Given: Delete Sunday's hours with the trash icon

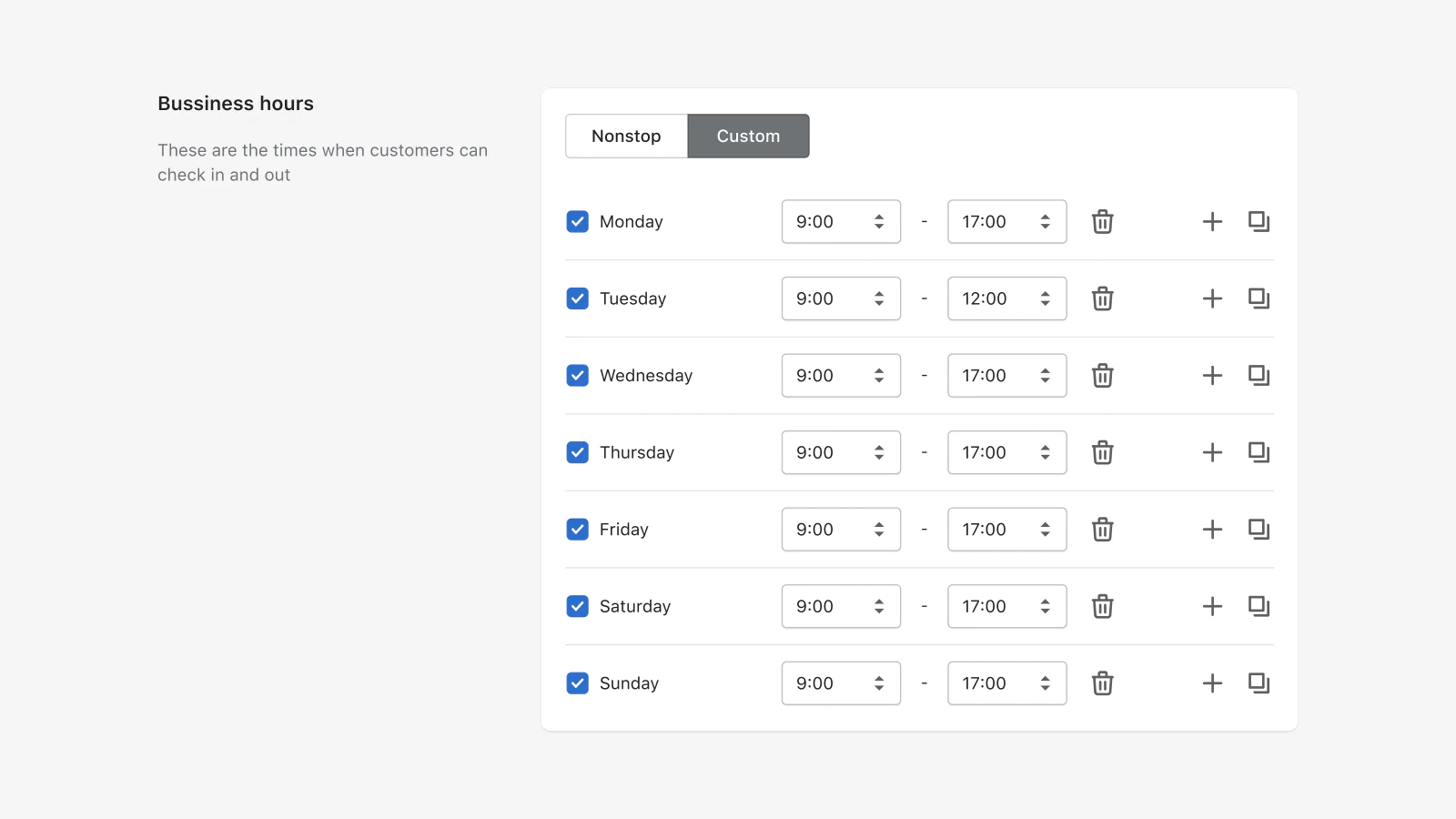Looking at the screenshot, I should (1102, 683).
